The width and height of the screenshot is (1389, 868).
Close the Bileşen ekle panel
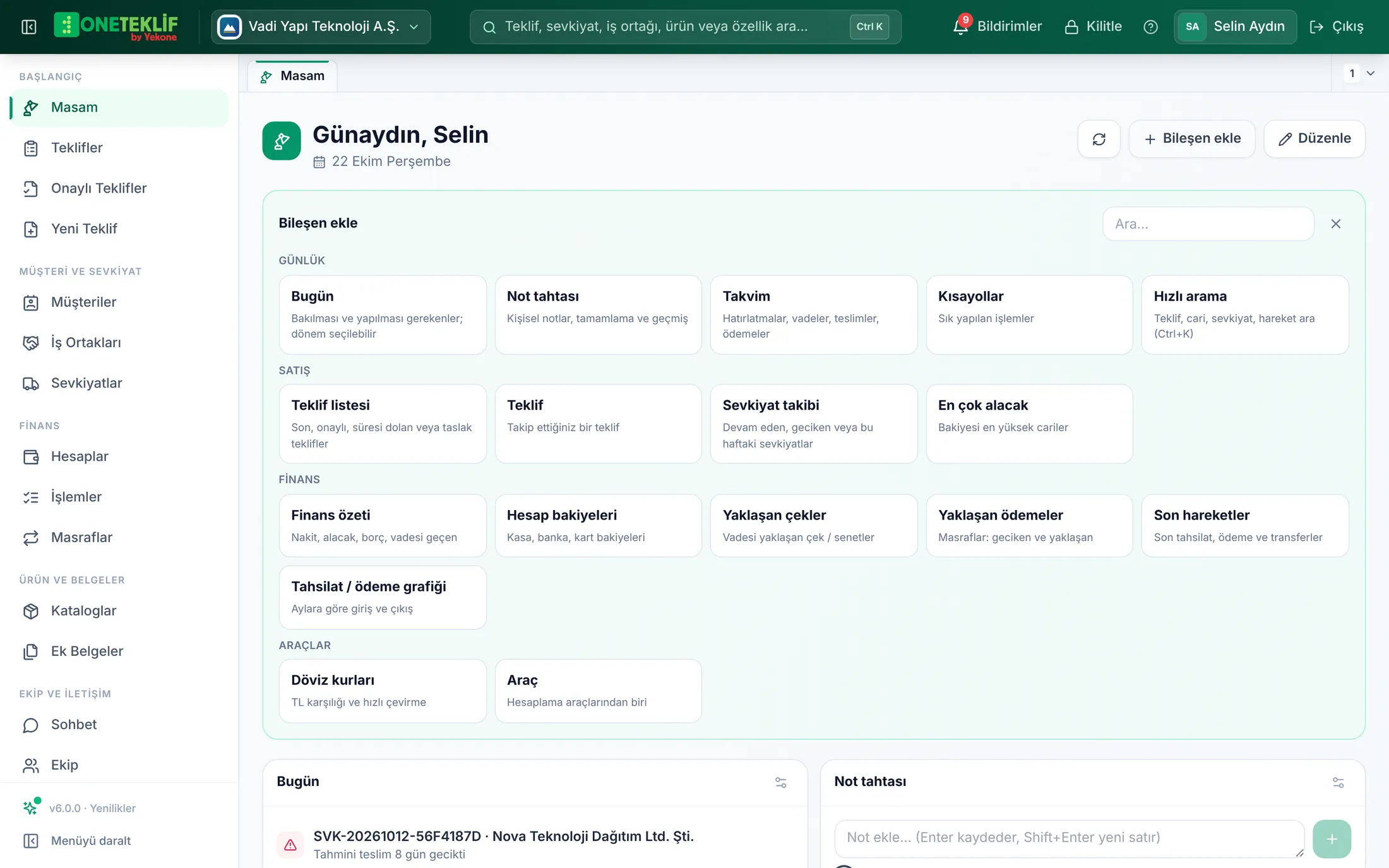(1335, 223)
